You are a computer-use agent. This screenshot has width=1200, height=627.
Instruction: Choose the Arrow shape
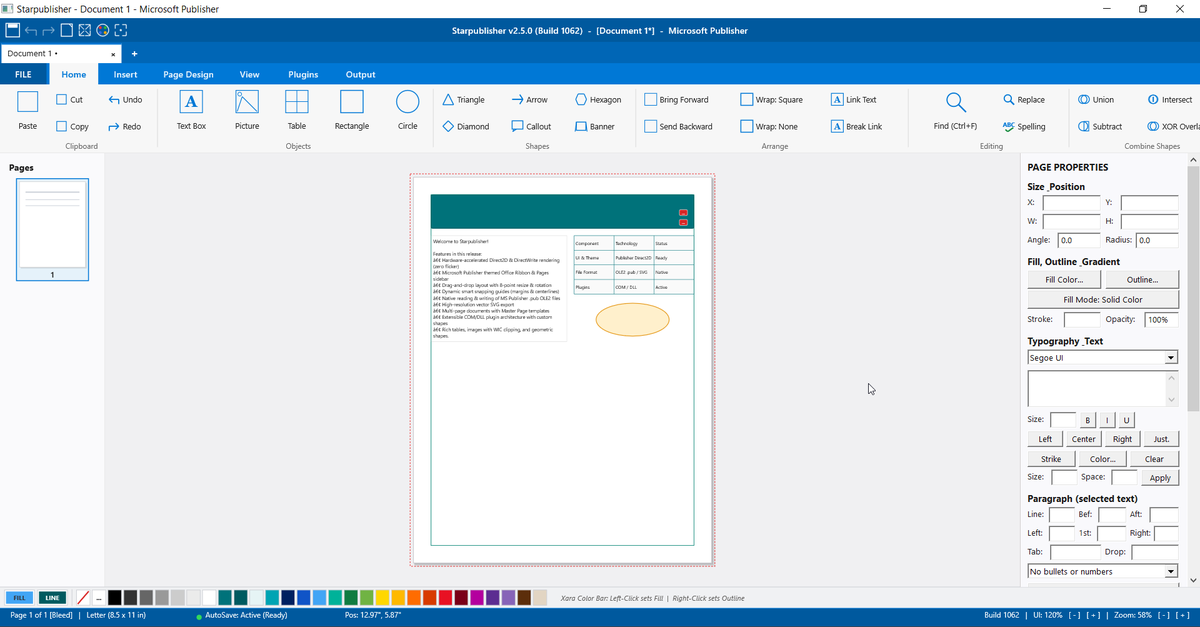[529, 100]
